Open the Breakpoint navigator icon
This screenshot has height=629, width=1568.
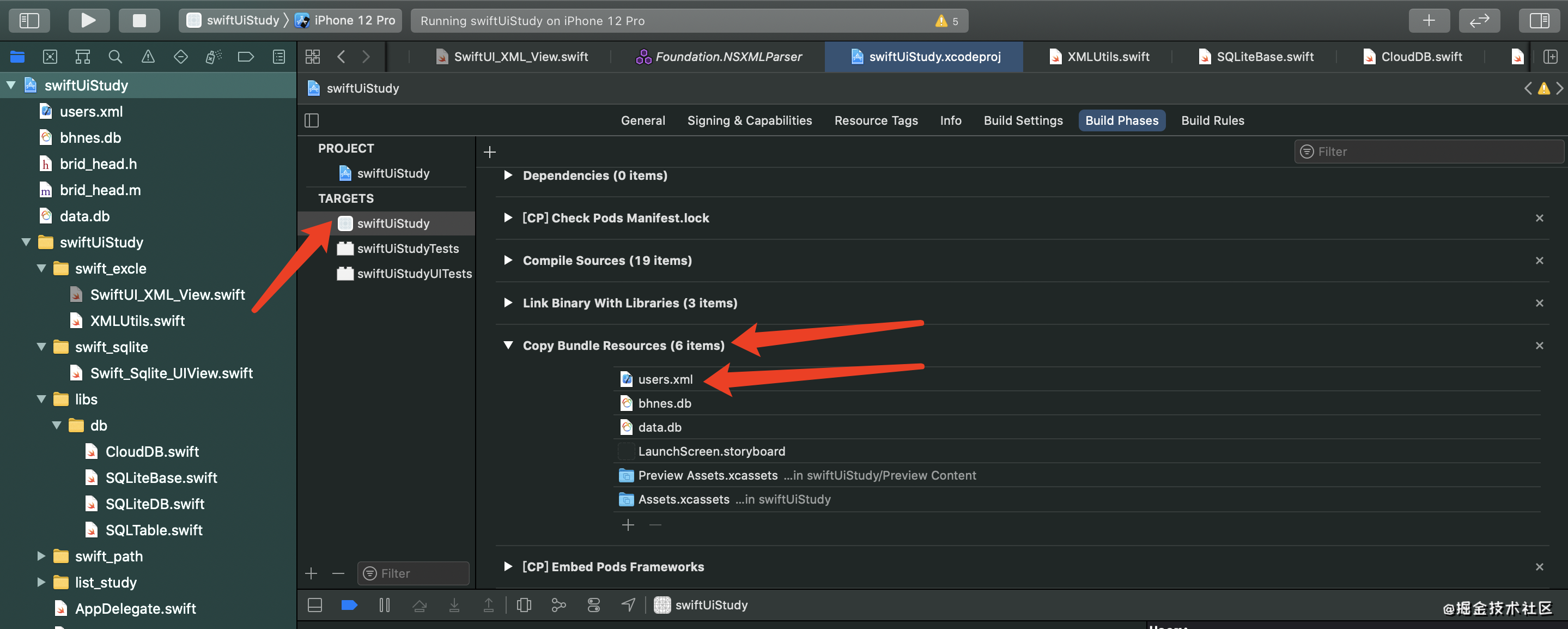(246, 57)
